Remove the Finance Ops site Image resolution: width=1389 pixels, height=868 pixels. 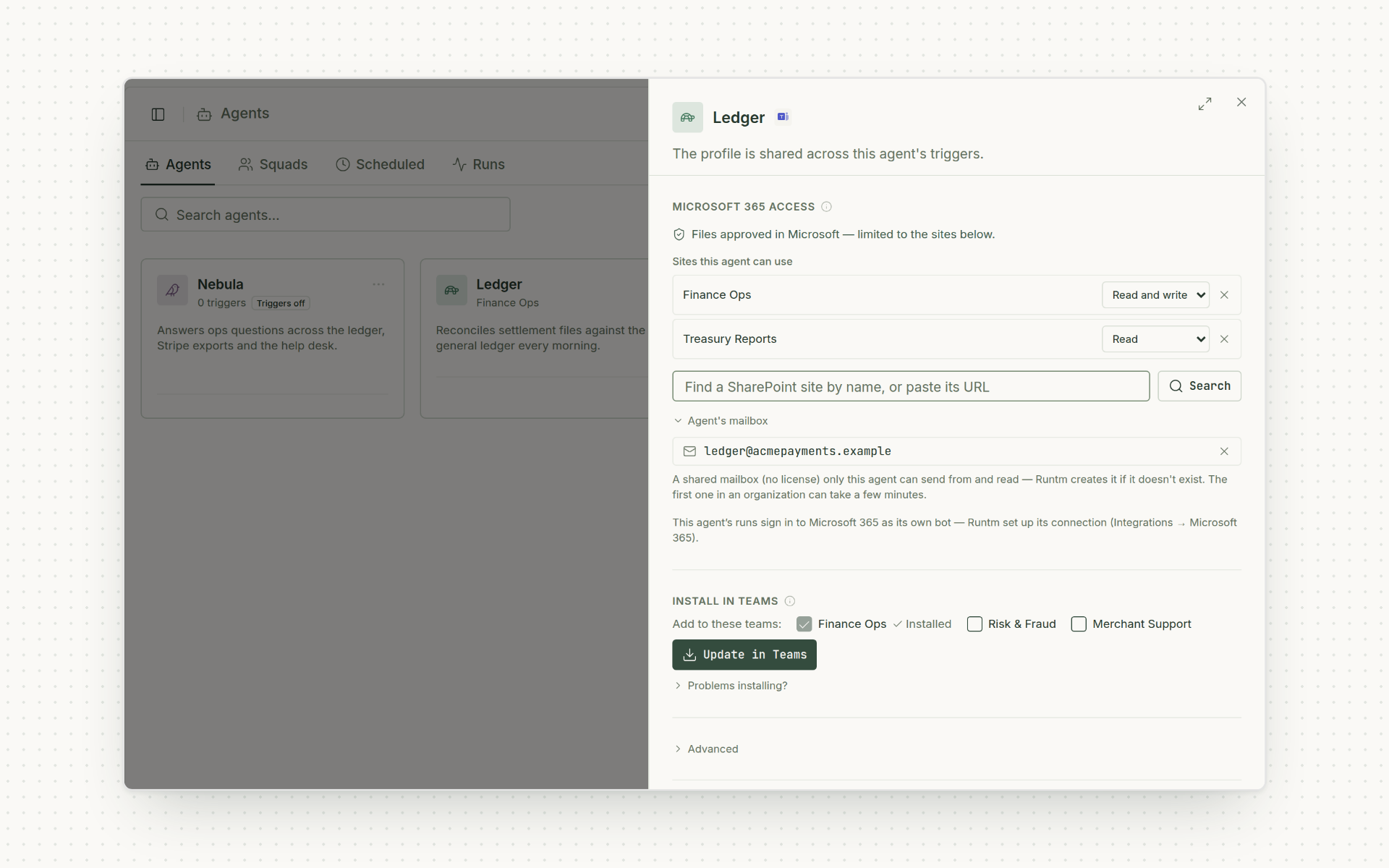coord(1224,295)
